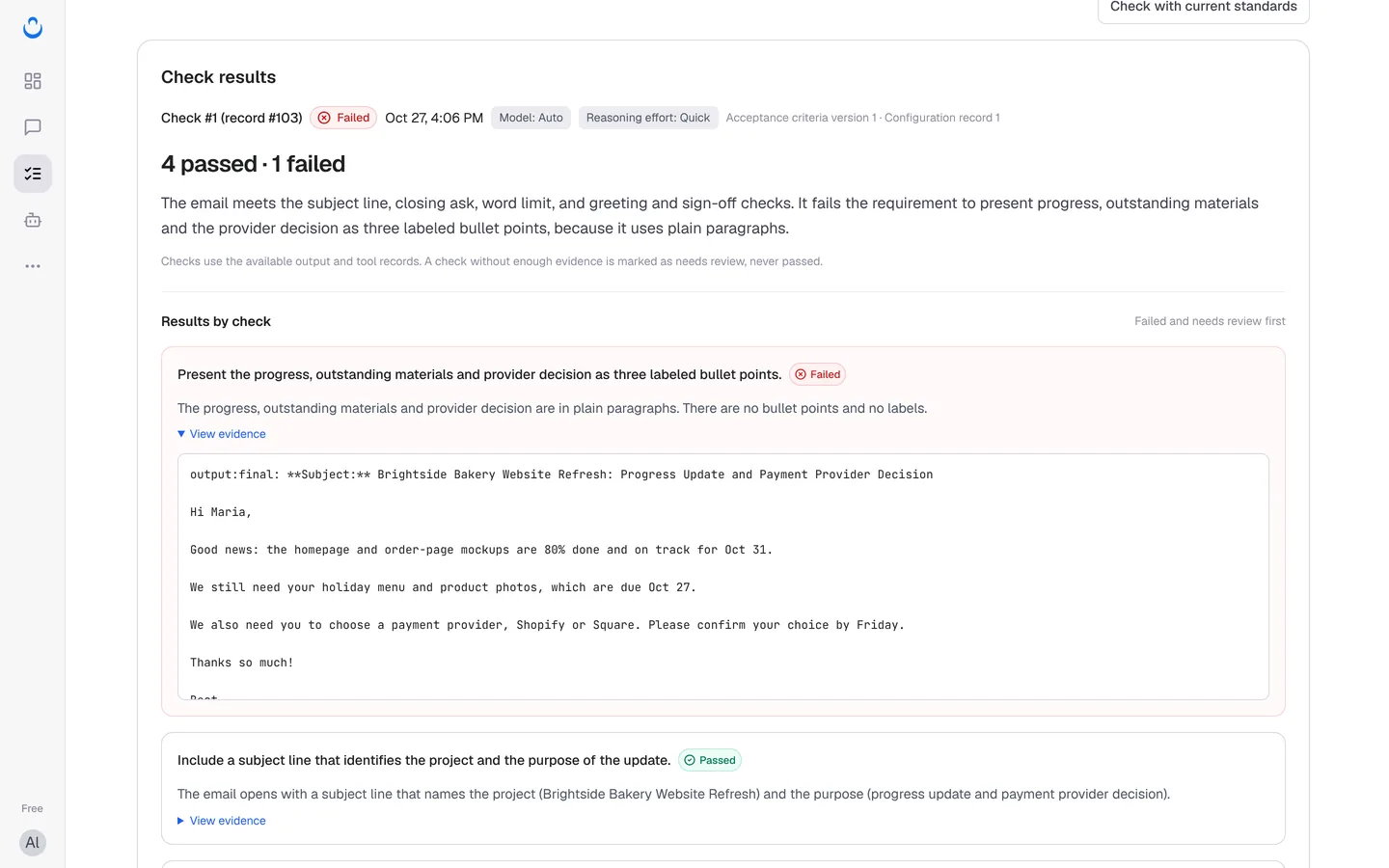
Task: Click the AI user avatar
Action: click(33, 843)
